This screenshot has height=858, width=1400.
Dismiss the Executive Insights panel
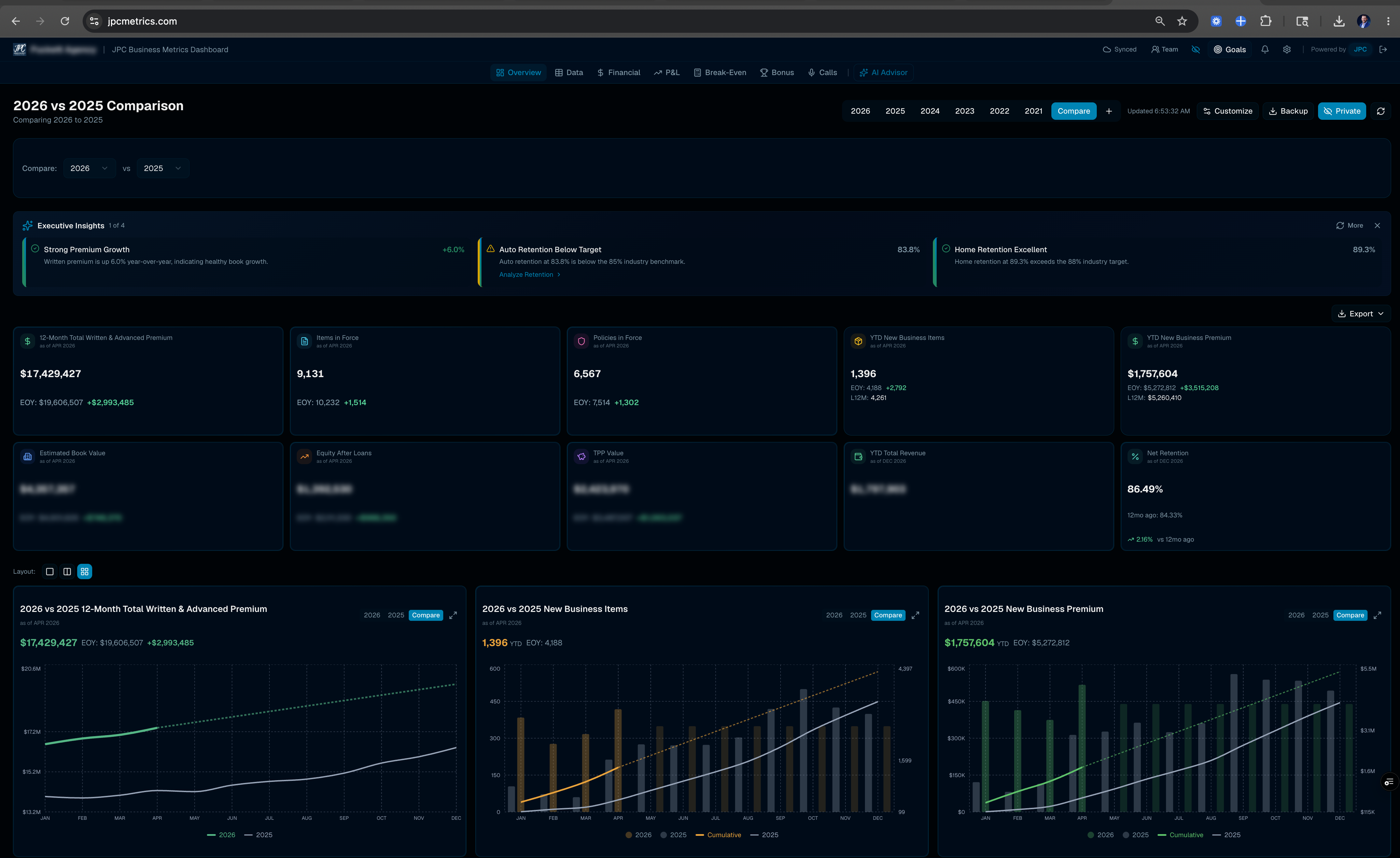1377,226
